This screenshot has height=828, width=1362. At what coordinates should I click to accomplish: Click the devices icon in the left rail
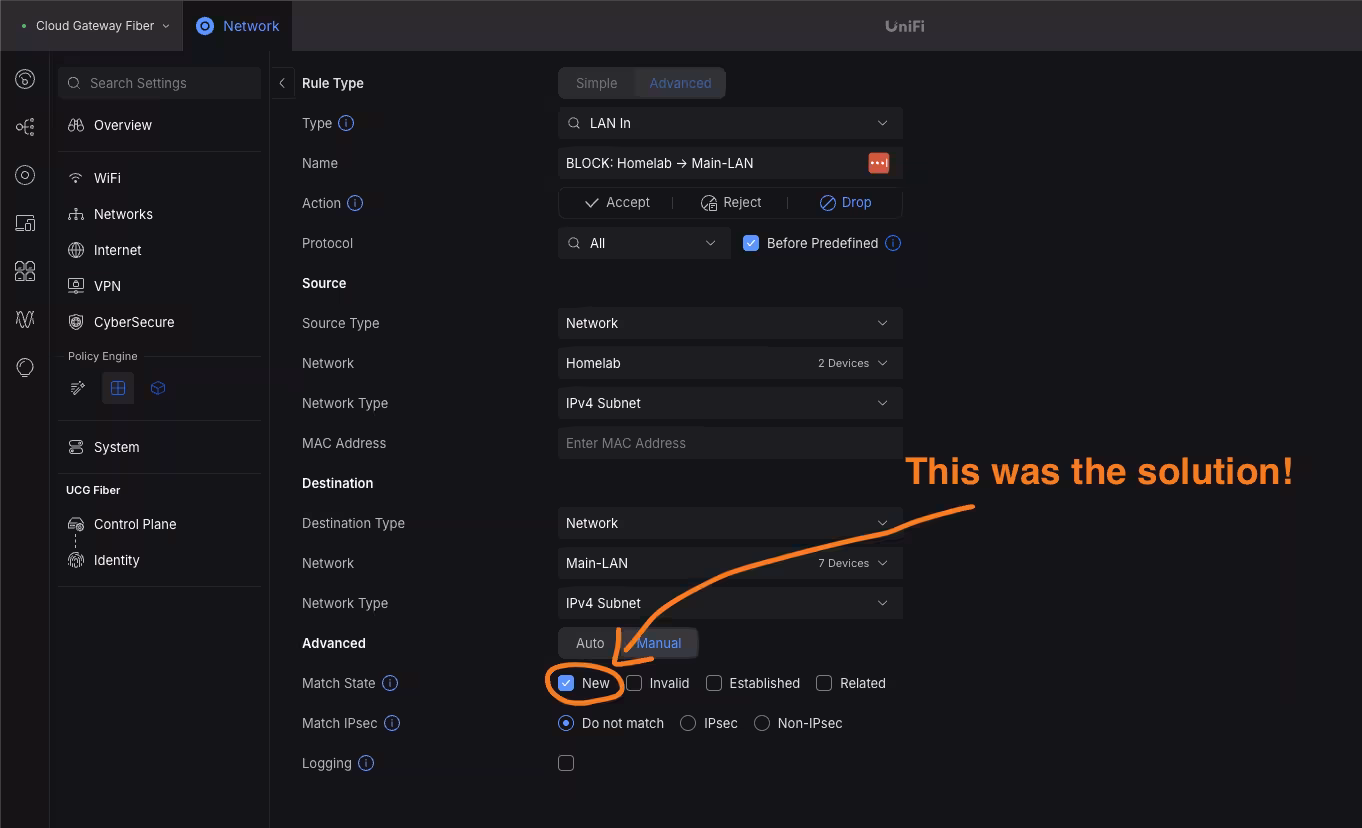click(x=24, y=223)
